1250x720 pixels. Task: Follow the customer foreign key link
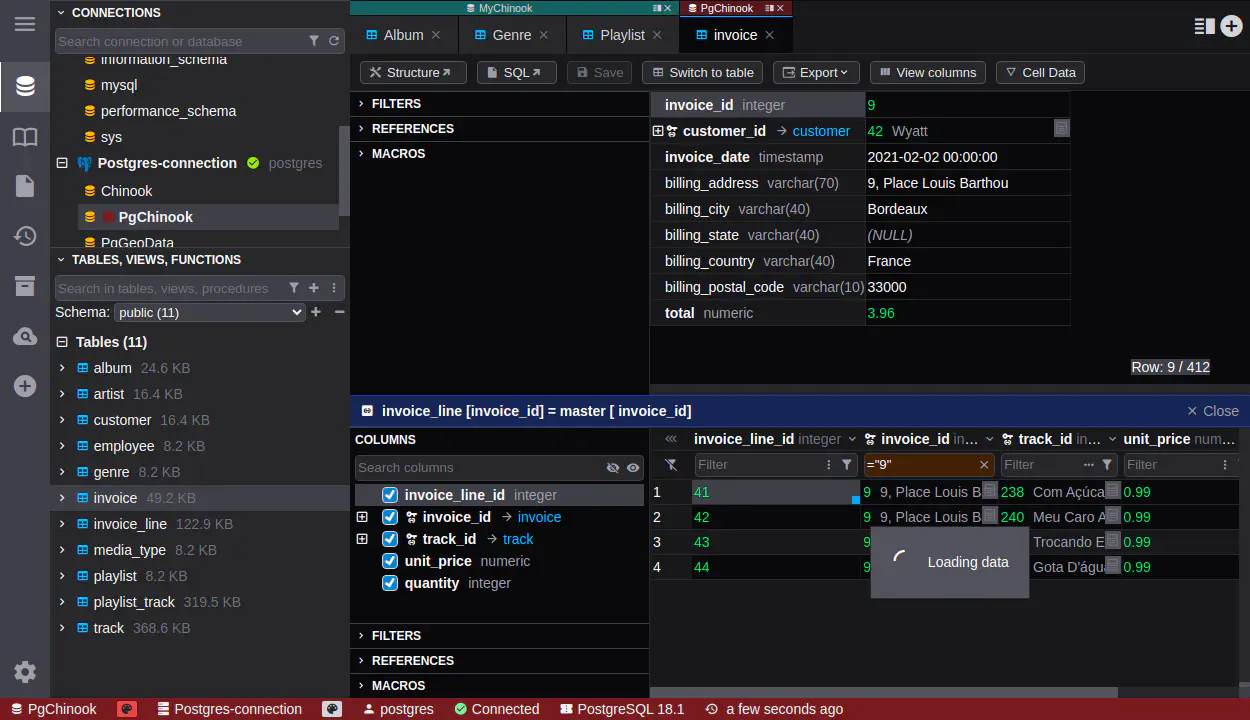(821, 131)
